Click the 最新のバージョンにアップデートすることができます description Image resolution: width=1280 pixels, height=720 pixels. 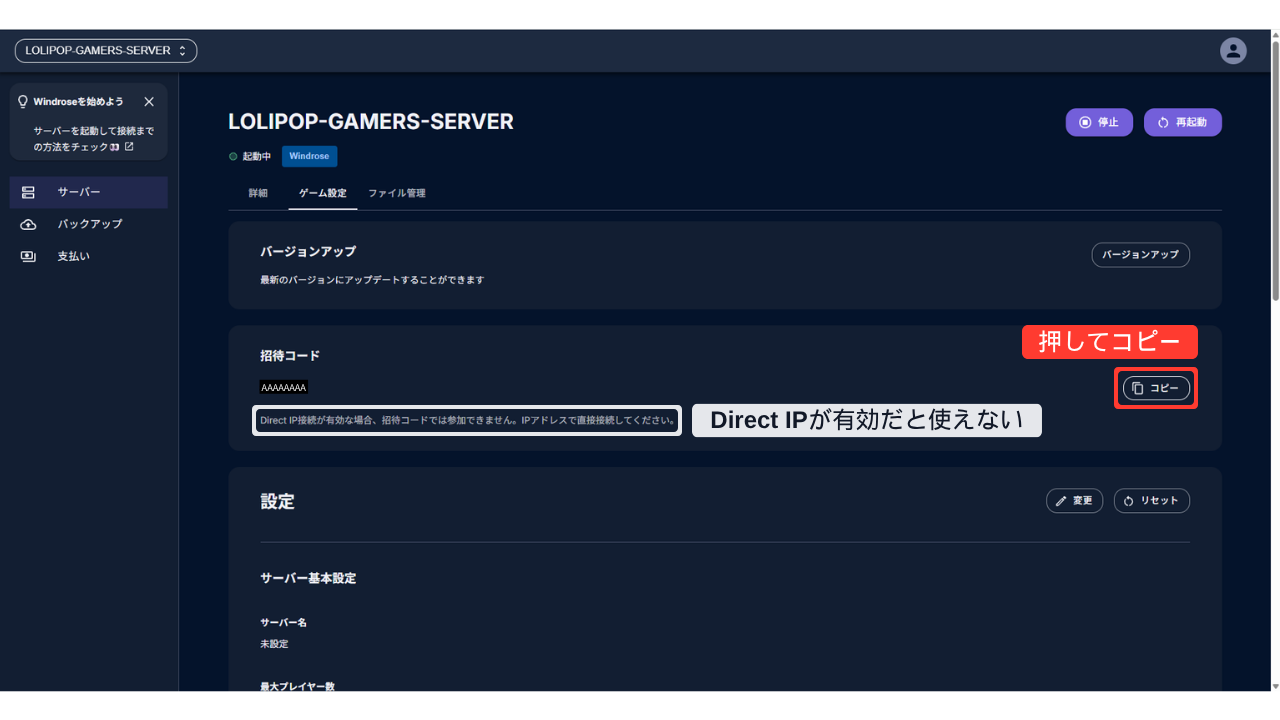point(372,280)
